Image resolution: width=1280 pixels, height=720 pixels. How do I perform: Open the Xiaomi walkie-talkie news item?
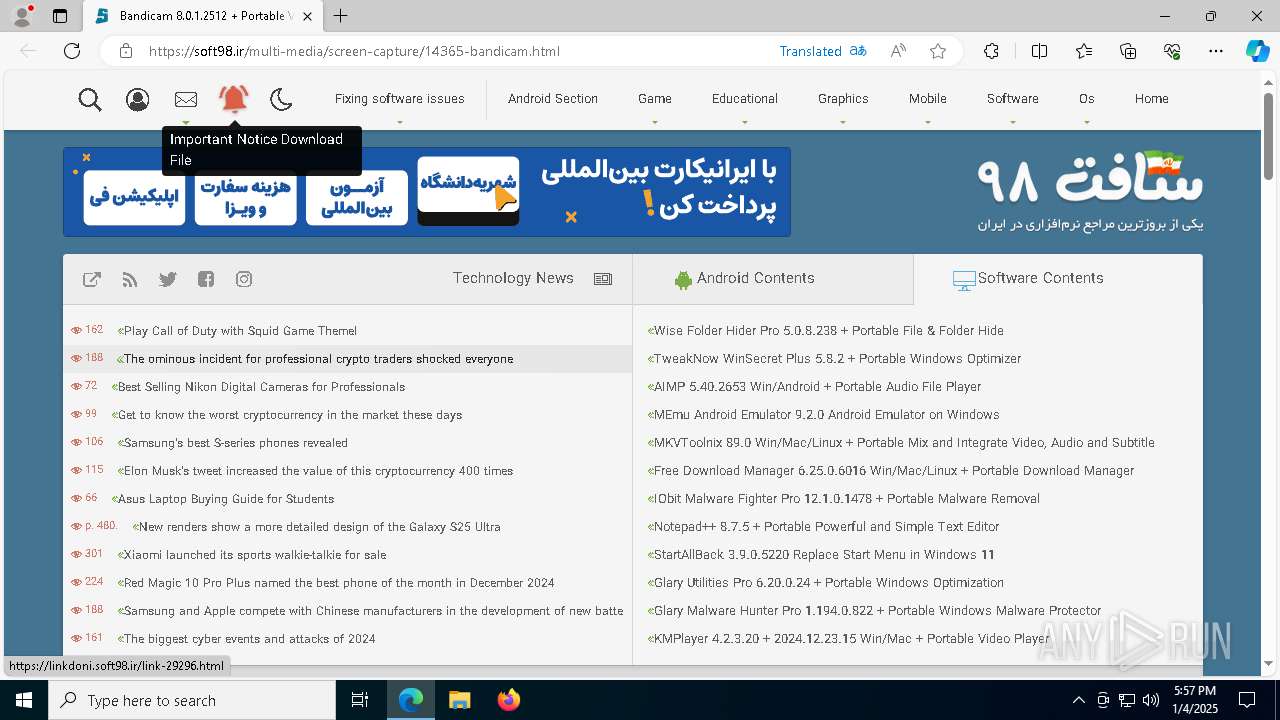pos(255,555)
